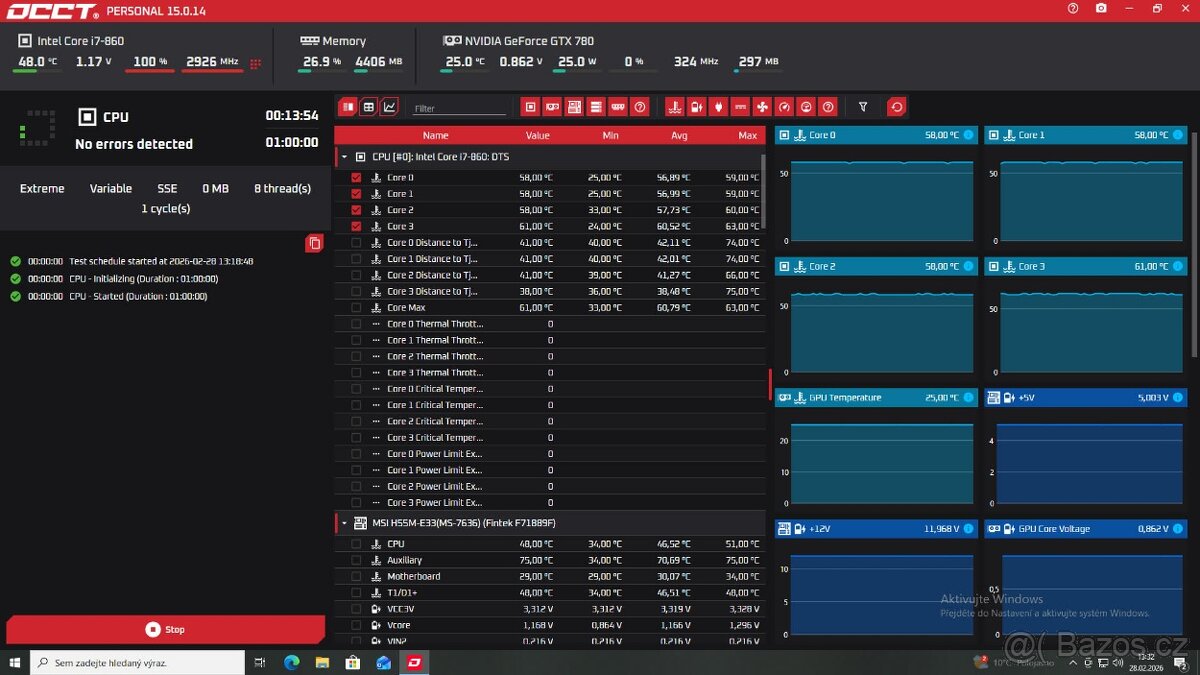Switch to split table-and-graph view

(348, 107)
